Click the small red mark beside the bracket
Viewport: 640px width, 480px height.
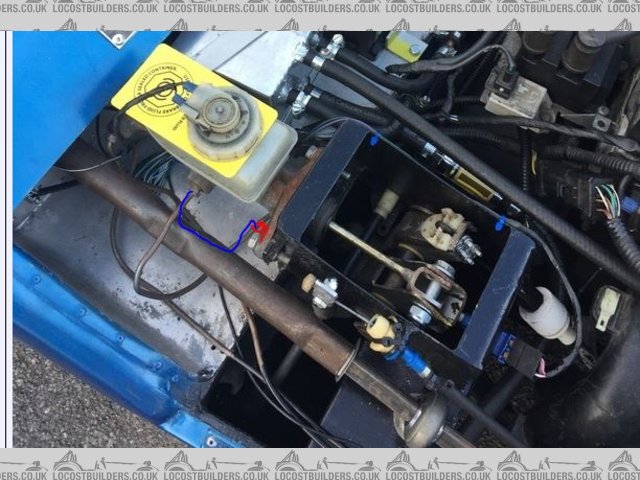(x=260, y=230)
